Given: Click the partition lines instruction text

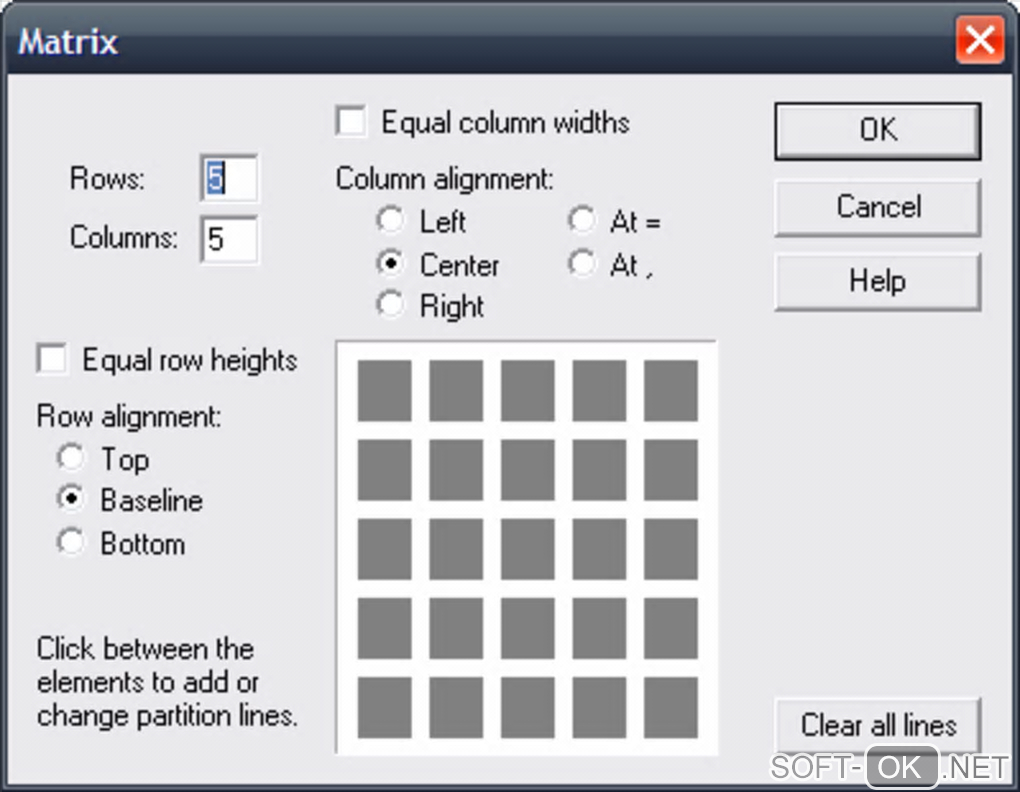Looking at the screenshot, I should [167, 682].
